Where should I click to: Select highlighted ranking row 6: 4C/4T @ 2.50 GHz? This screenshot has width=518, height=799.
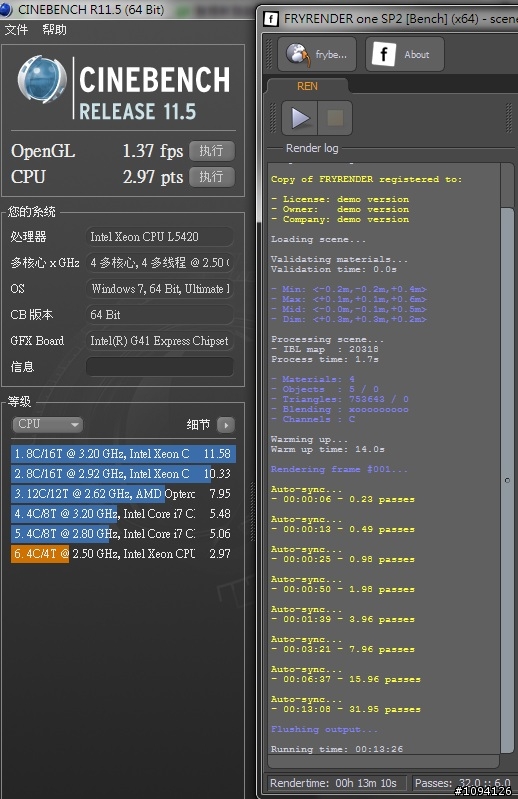click(x=123, y=553)
